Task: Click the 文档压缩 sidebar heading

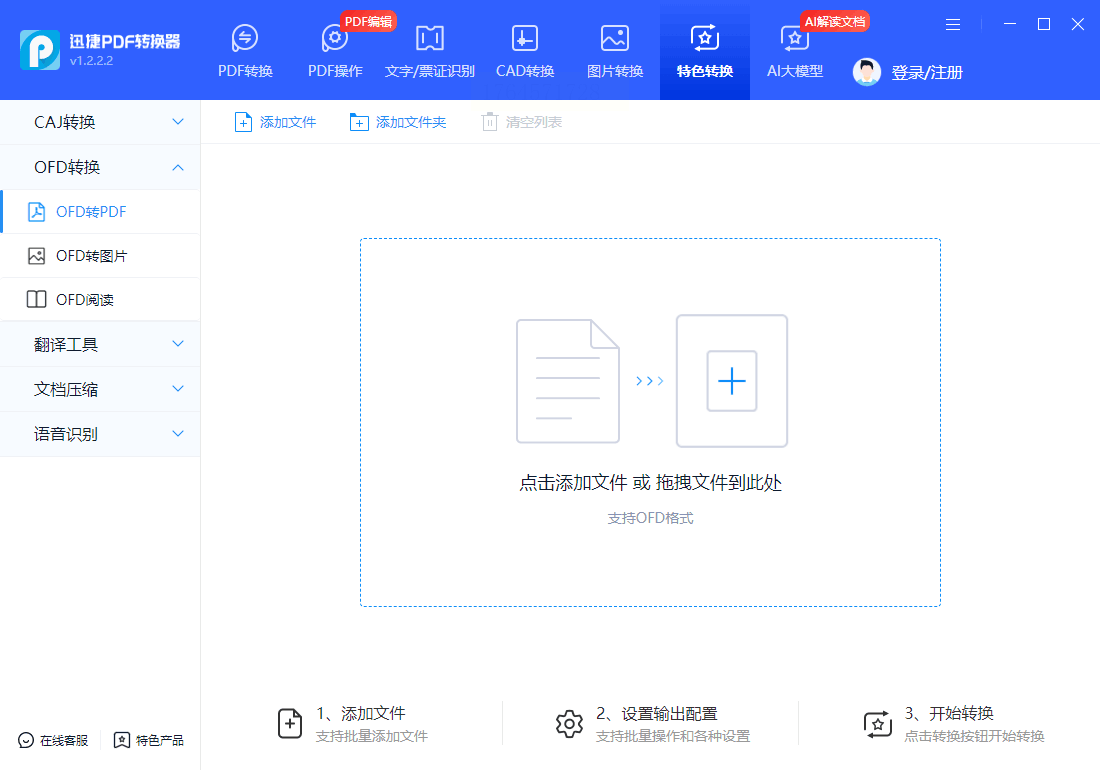Action: tap(66, 389)
